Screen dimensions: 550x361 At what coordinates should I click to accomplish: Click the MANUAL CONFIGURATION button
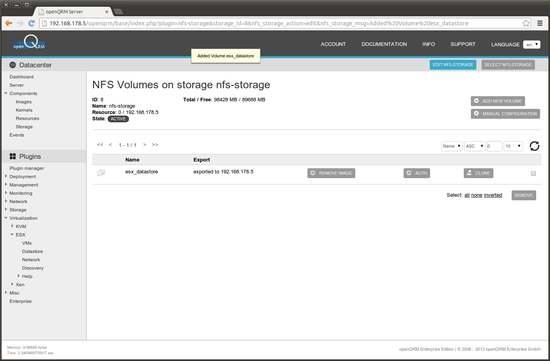pos(505,114)
